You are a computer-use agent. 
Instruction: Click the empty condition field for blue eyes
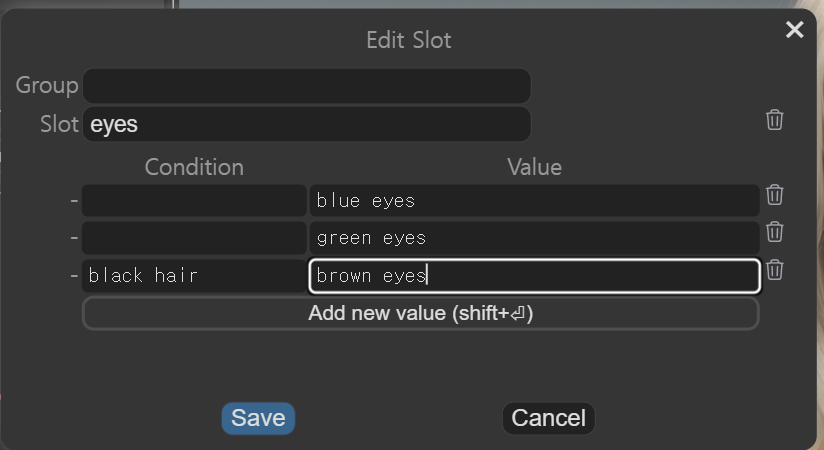click(194, 201)
